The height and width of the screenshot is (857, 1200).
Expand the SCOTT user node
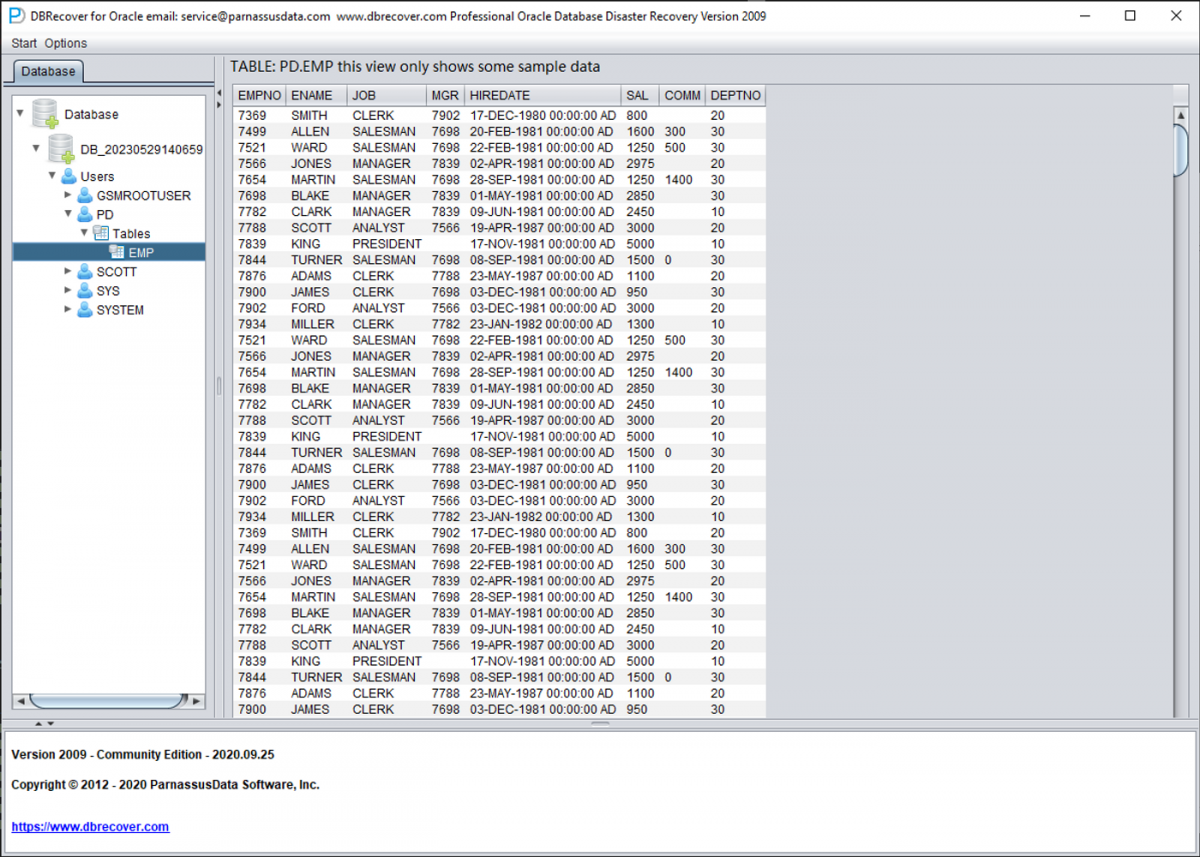point(68,271)
